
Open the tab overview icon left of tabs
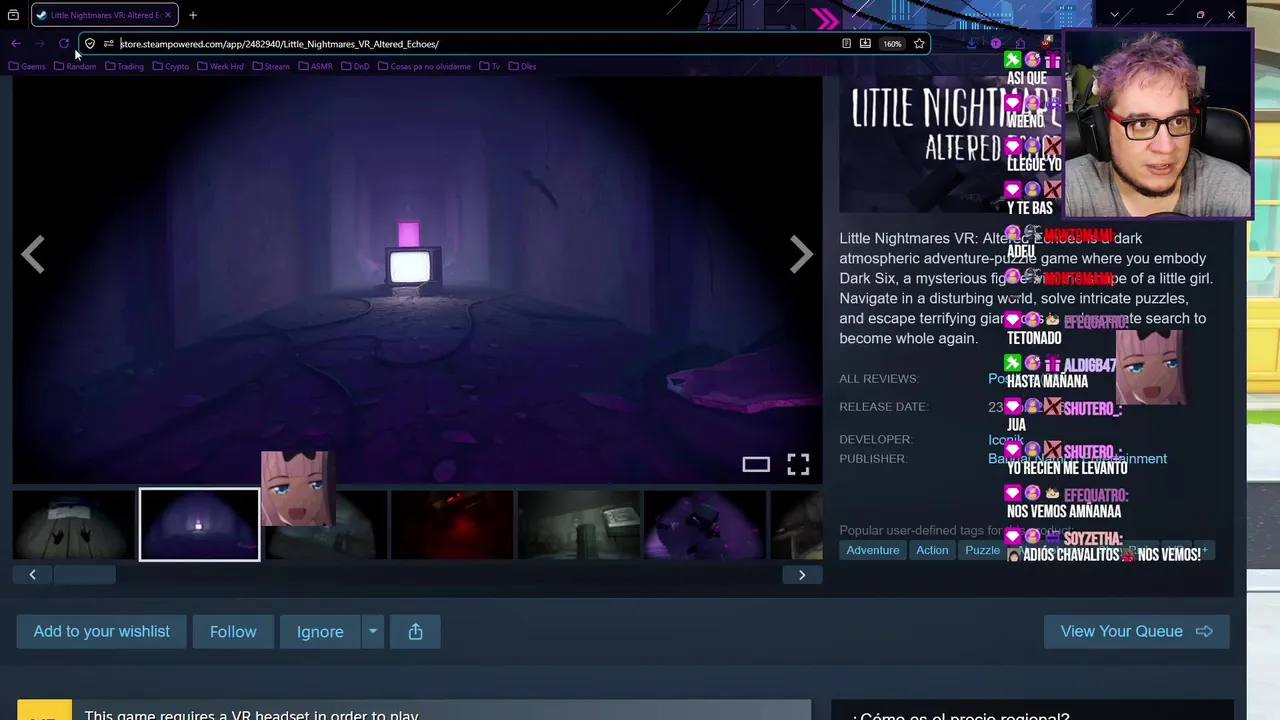(x=13, y=15)
